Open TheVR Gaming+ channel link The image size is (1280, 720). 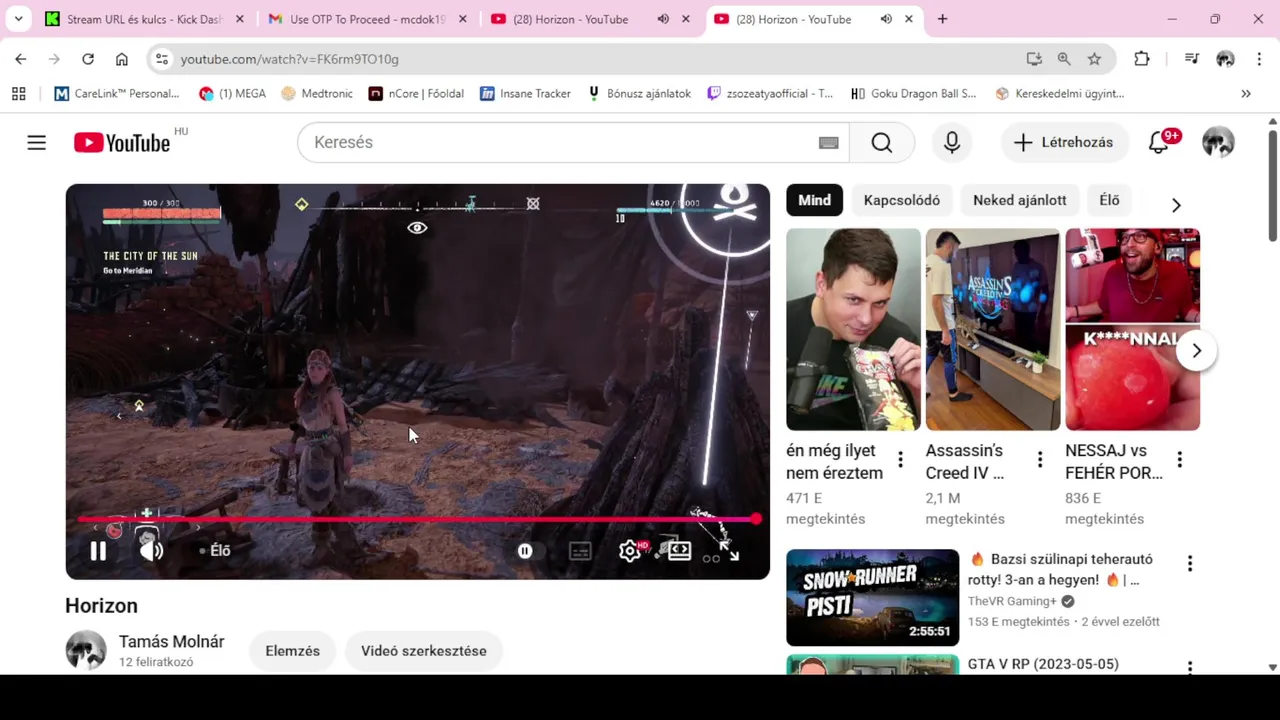coord(1012,601)
